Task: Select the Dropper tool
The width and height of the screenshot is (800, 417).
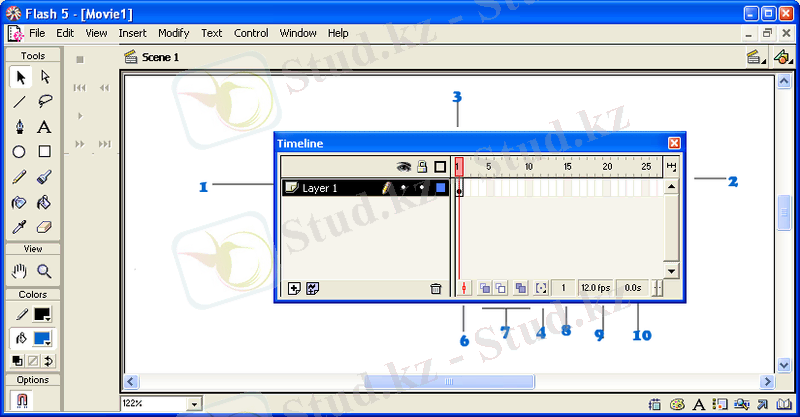Action: coord(19,227)
